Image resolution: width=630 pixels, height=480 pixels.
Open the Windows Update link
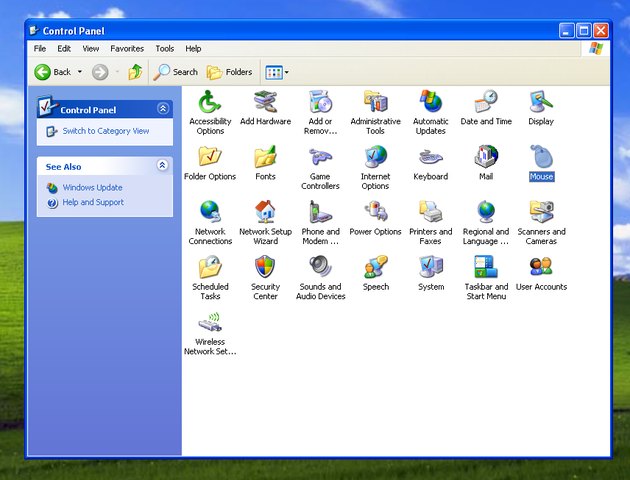[92, 188]
